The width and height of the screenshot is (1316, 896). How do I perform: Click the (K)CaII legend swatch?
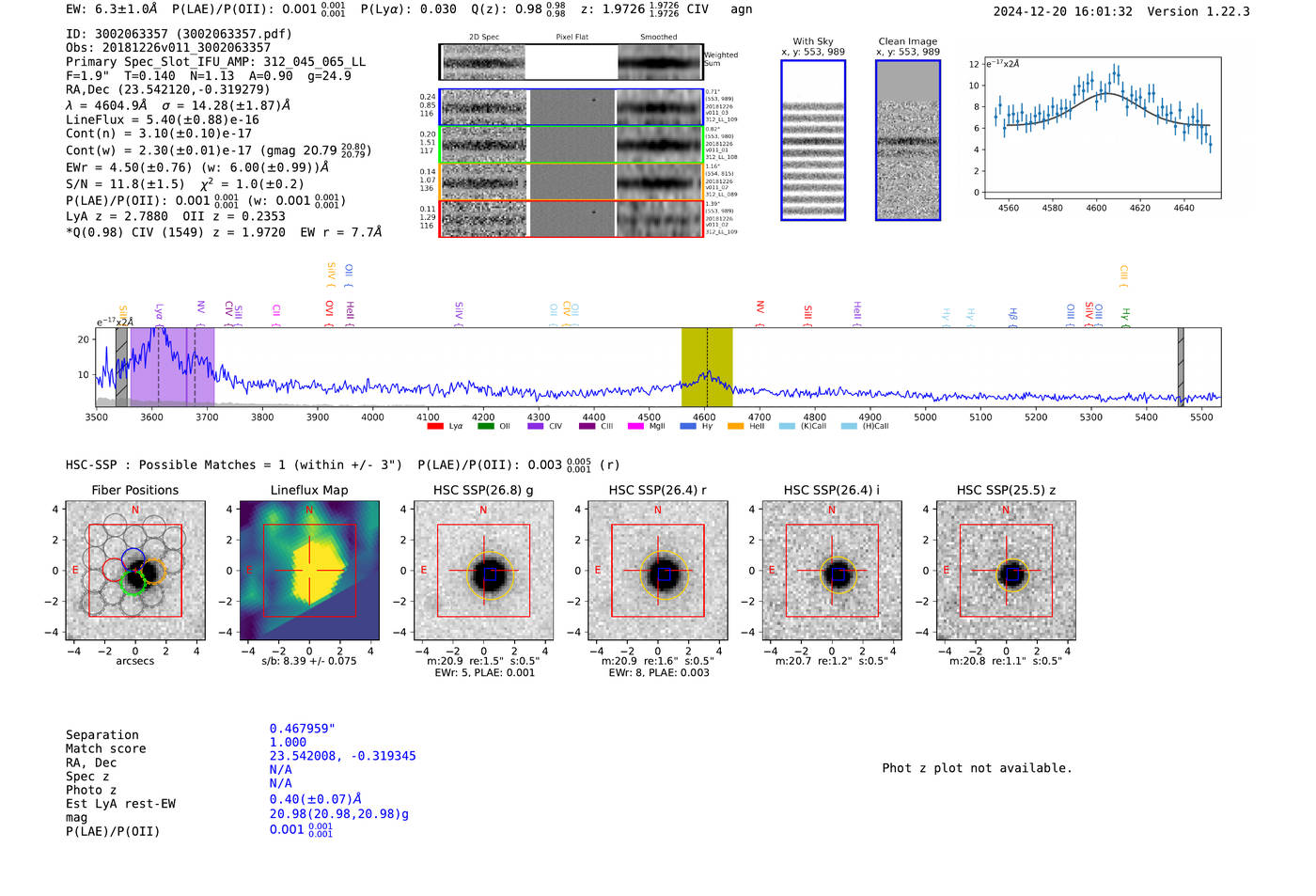(787, 426)
